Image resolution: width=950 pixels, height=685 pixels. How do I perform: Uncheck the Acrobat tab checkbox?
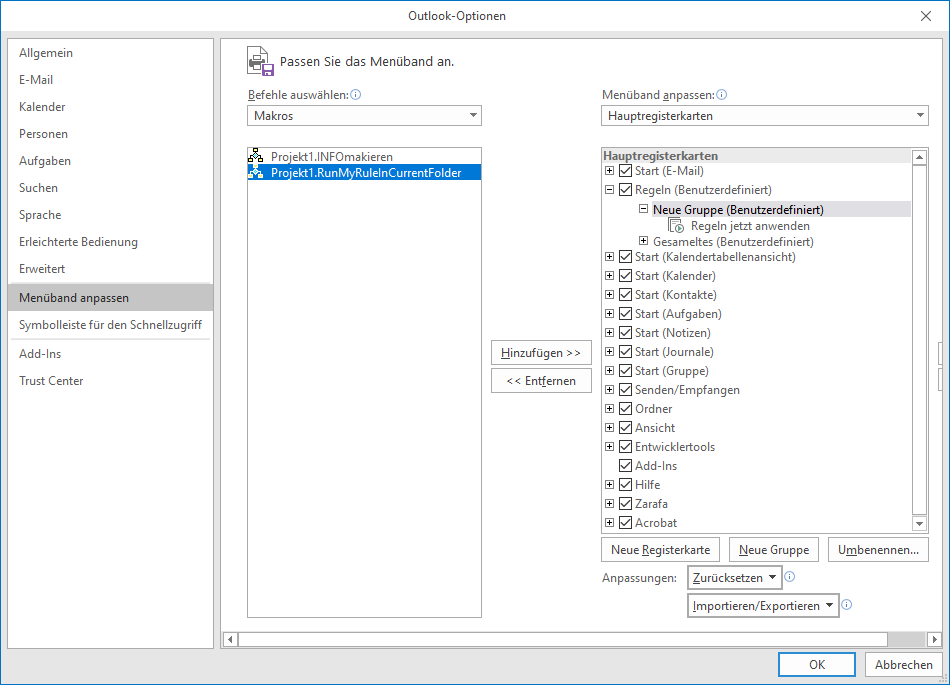click(x=625, y=523)
